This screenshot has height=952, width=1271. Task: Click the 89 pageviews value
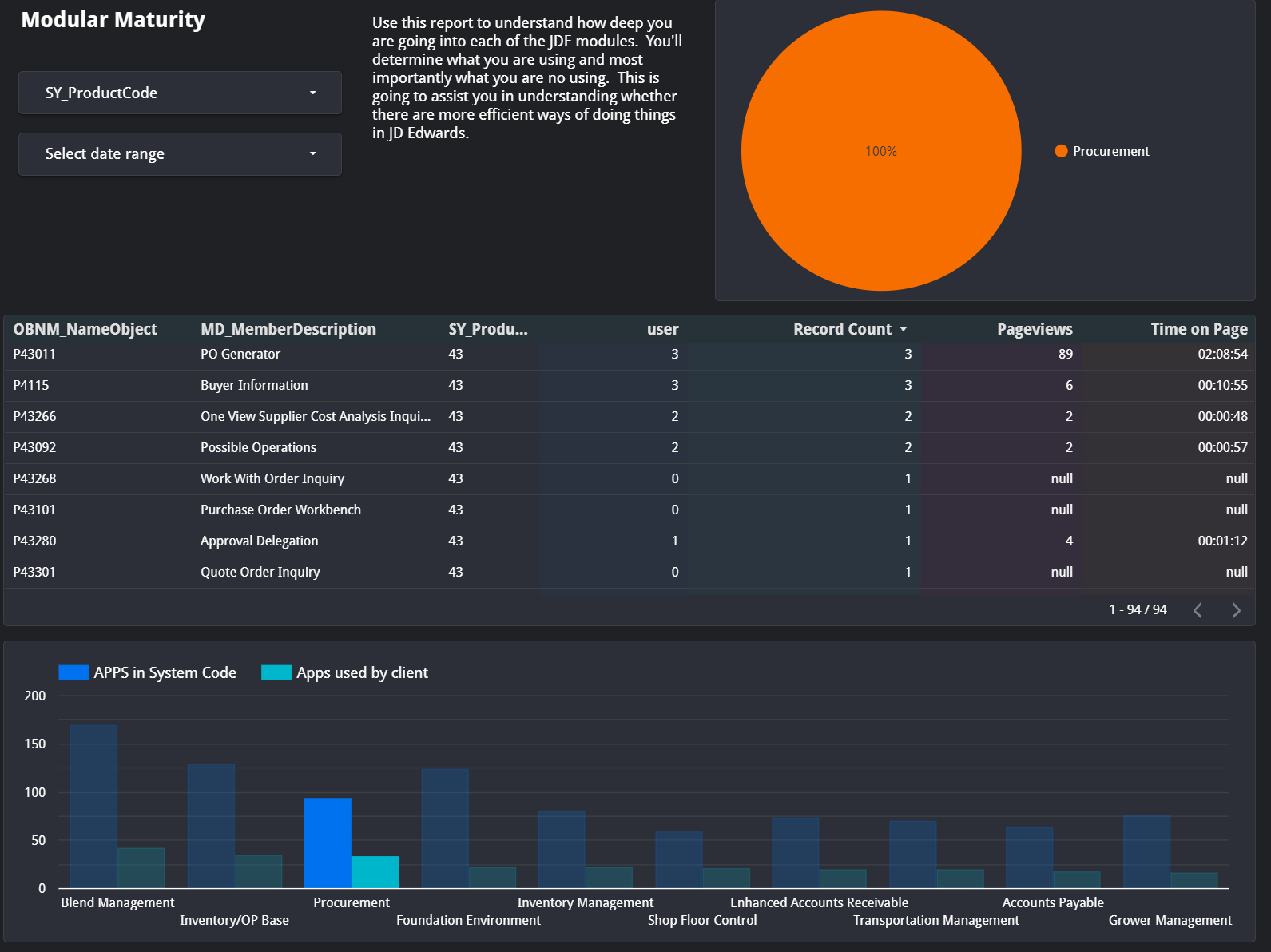[x=1066, y=354]
